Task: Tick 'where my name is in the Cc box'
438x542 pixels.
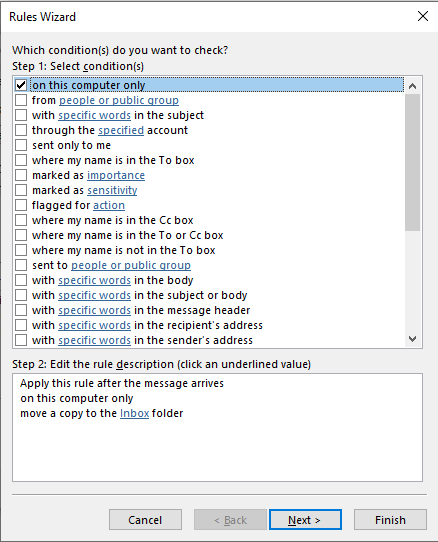Action: [21, 220]
